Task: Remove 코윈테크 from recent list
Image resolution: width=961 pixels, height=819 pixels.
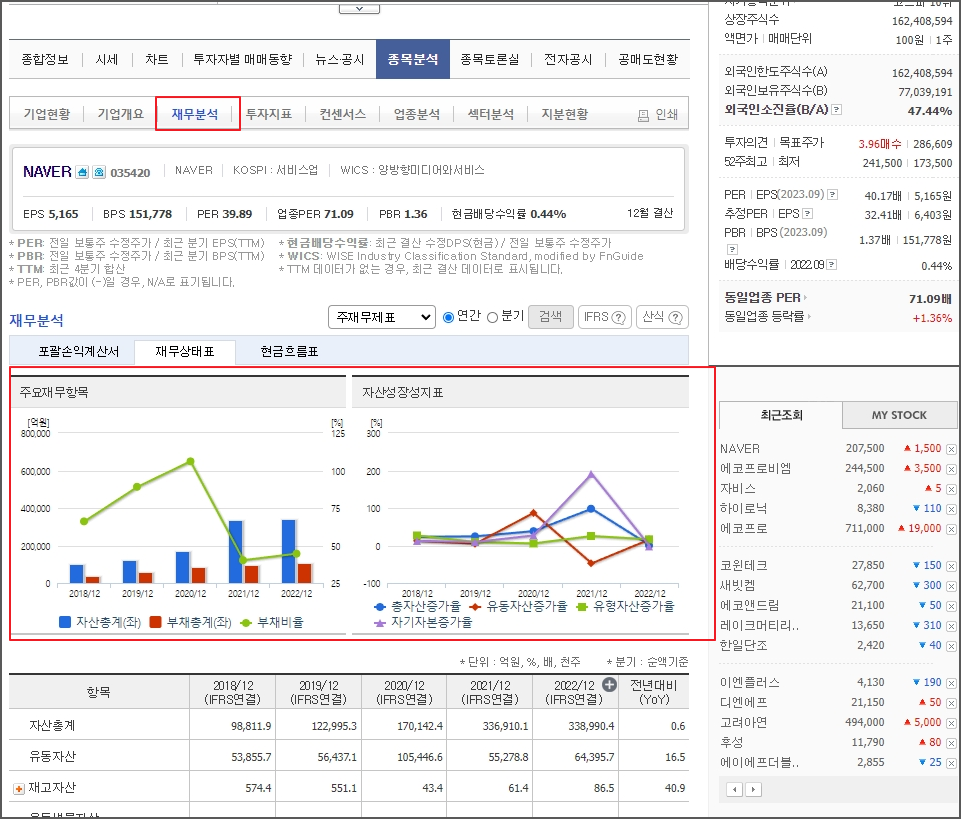Action: [951, 566]
